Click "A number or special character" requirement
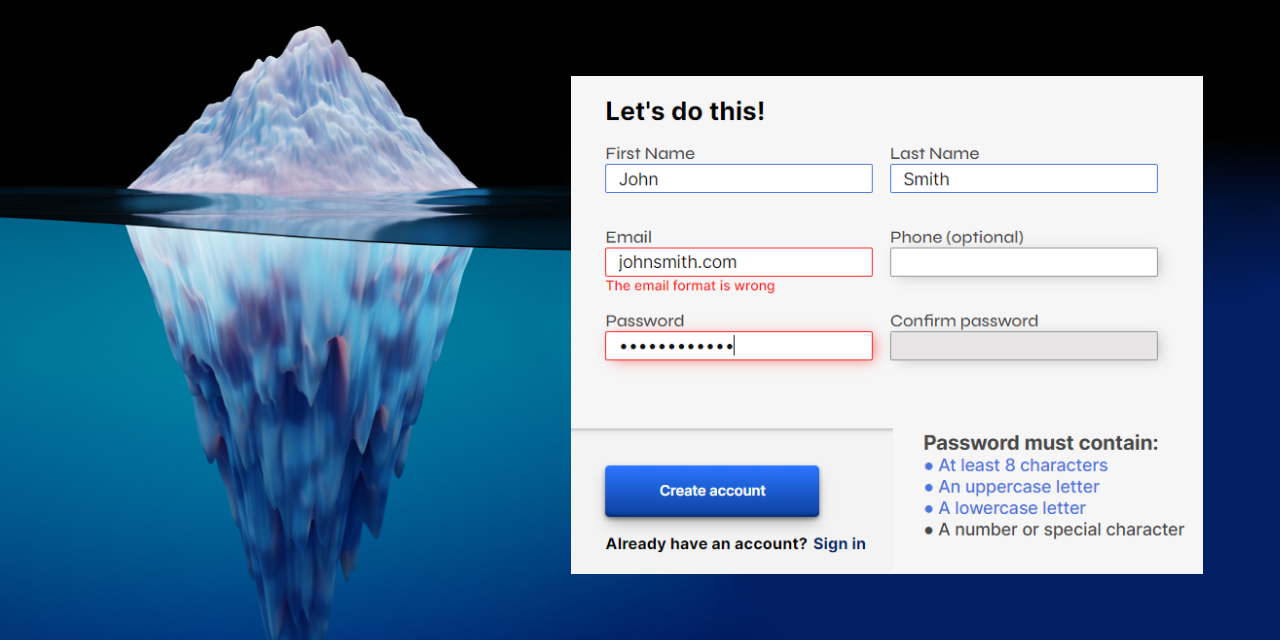Screen dimensions: 1280x640 [x=1054, y=530]
